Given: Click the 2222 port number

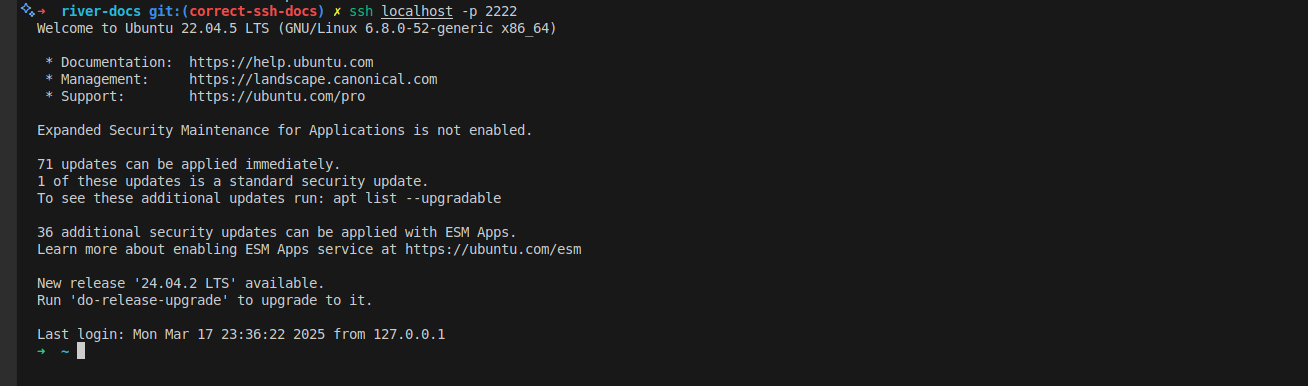Looking at the screenshot, I should (501, 11).
